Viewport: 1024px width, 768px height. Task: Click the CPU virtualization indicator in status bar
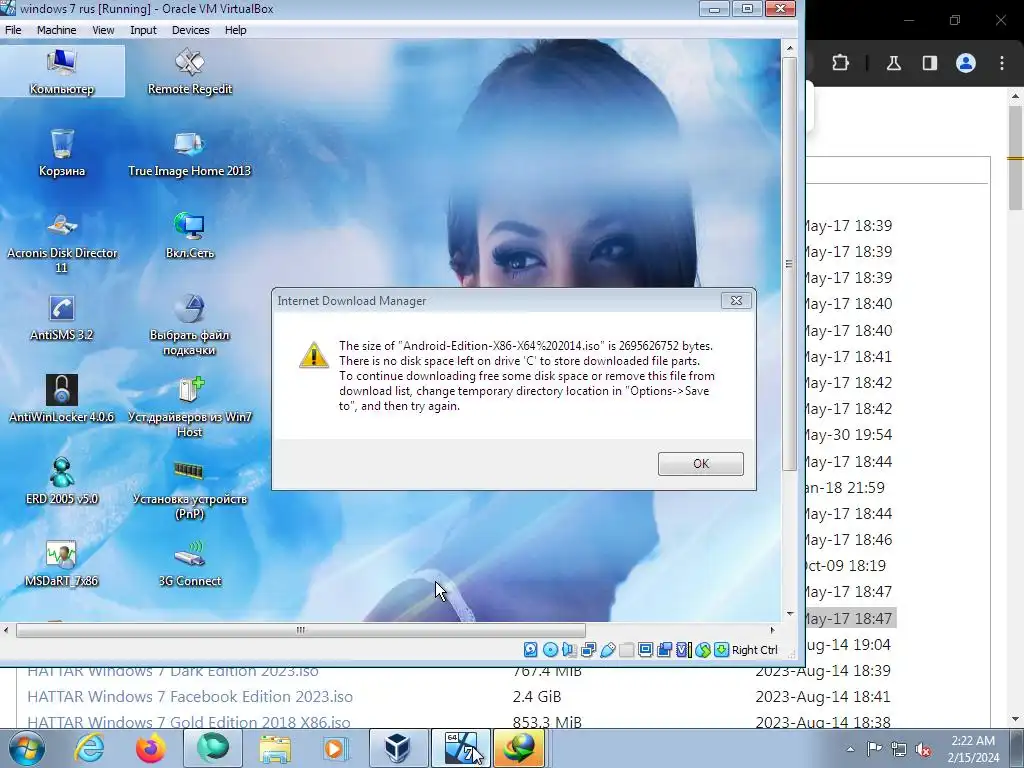683,650
